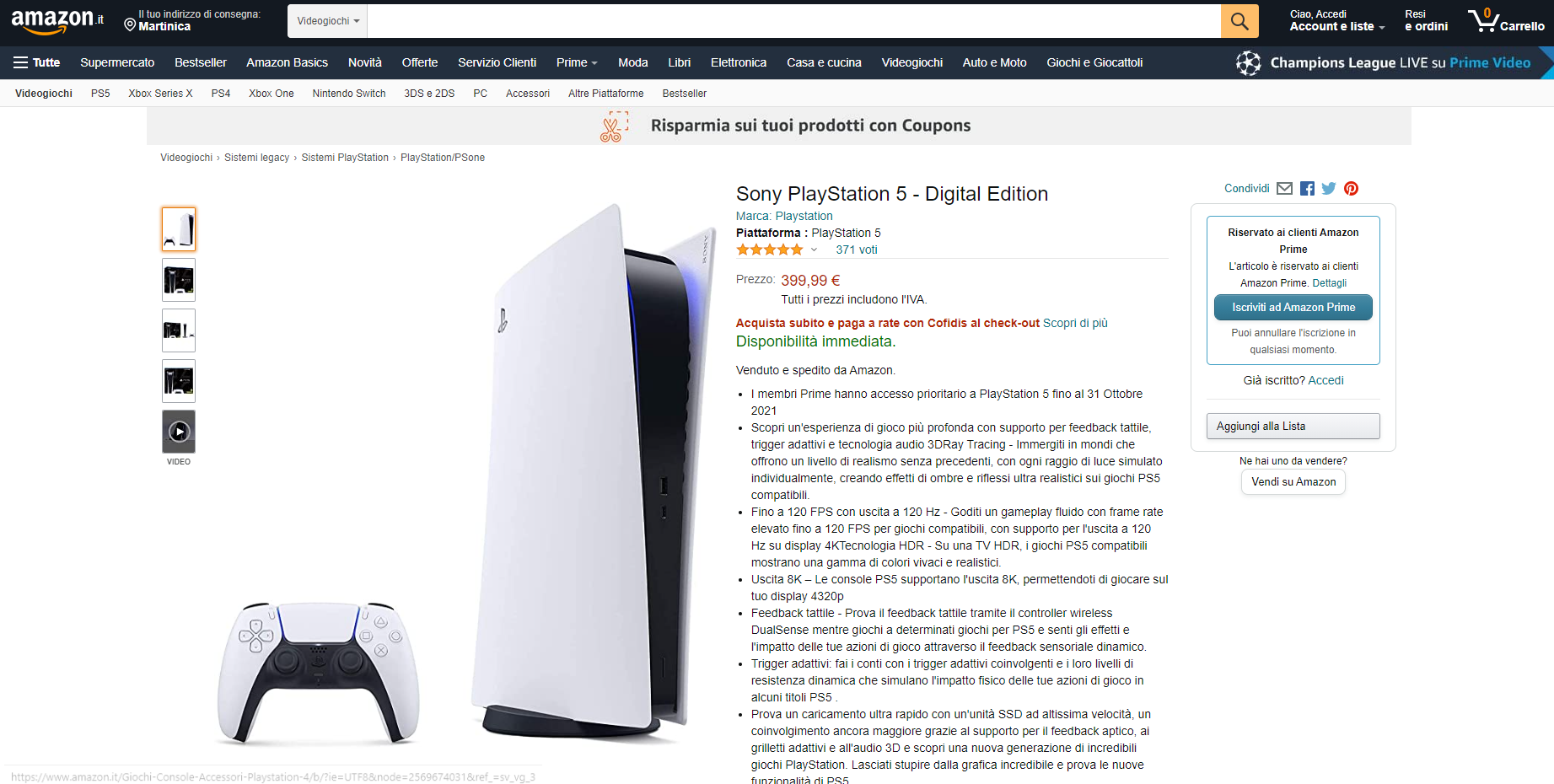Viewport: 1554px width, 784px height.
Task: Share product via email envelope icon
Action: tap(1284, 189)
